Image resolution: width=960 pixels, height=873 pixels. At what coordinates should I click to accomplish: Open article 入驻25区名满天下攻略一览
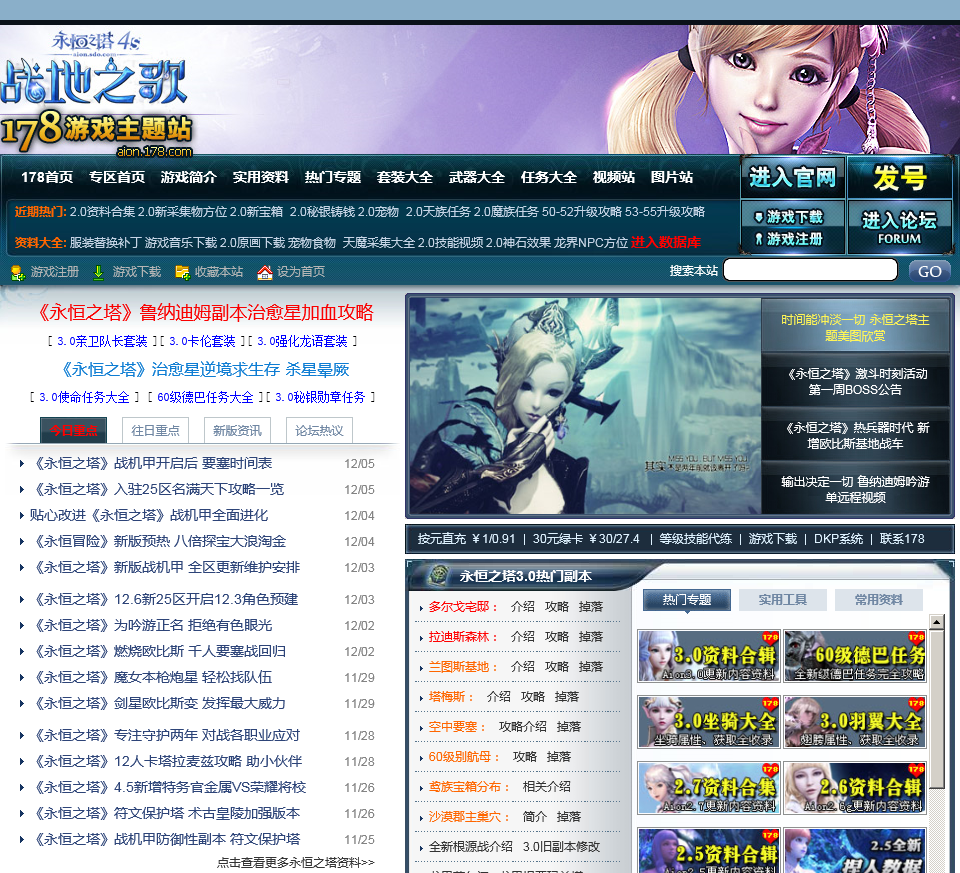157,489
